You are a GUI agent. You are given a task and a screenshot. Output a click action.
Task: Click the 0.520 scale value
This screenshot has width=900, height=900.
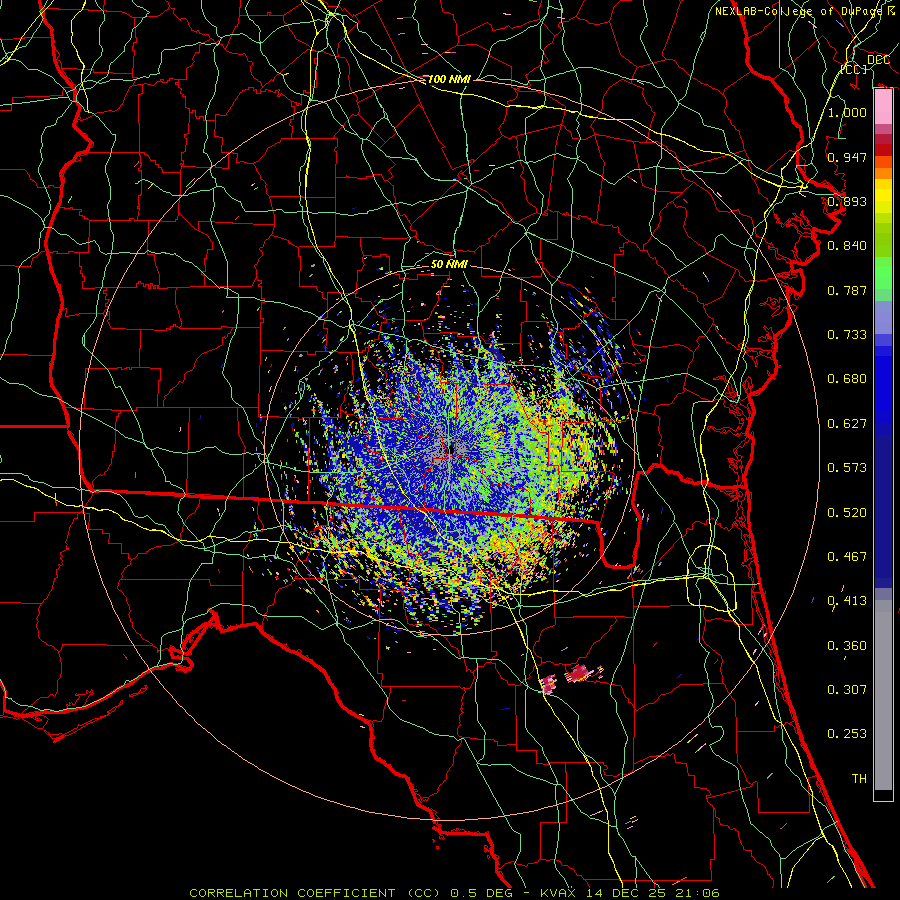point(847,513)
